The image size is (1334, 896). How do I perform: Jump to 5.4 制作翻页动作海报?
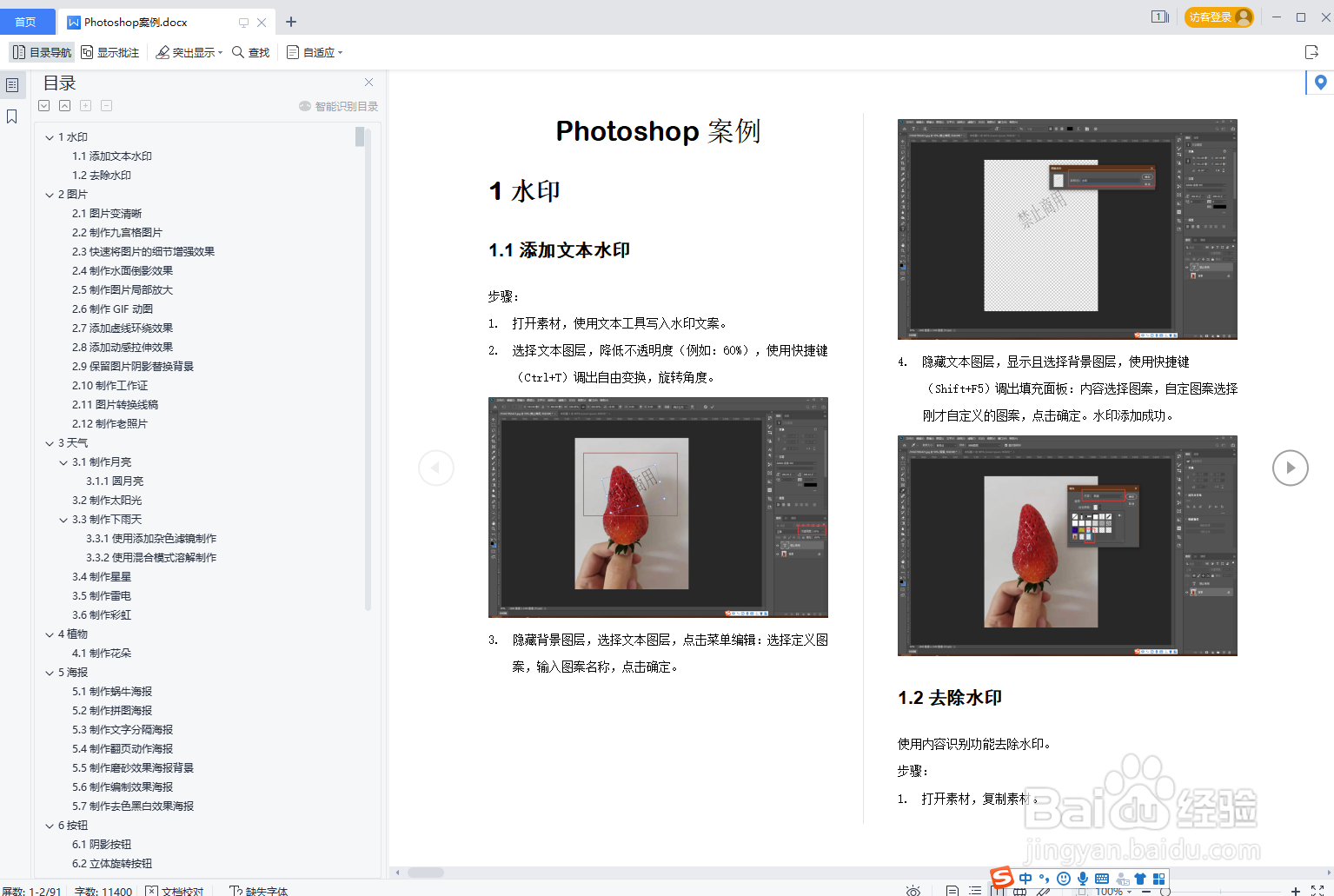123,749
